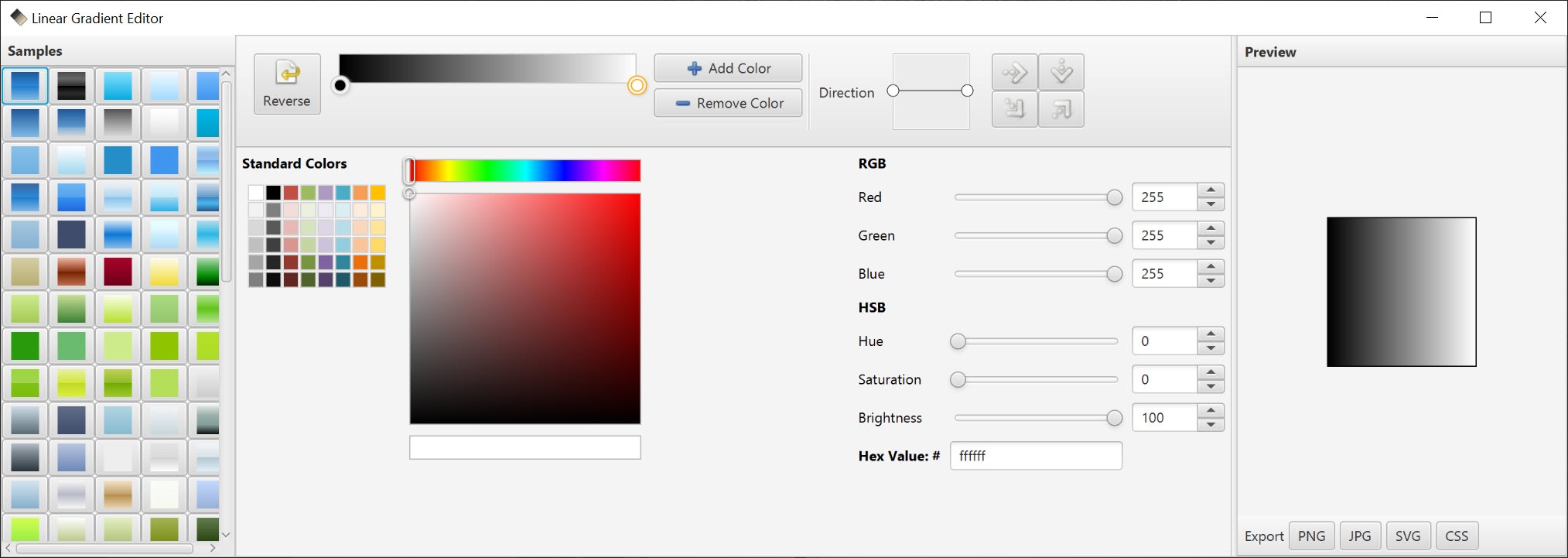
Task: Click the Hex Value input field
Action: 1035,456
